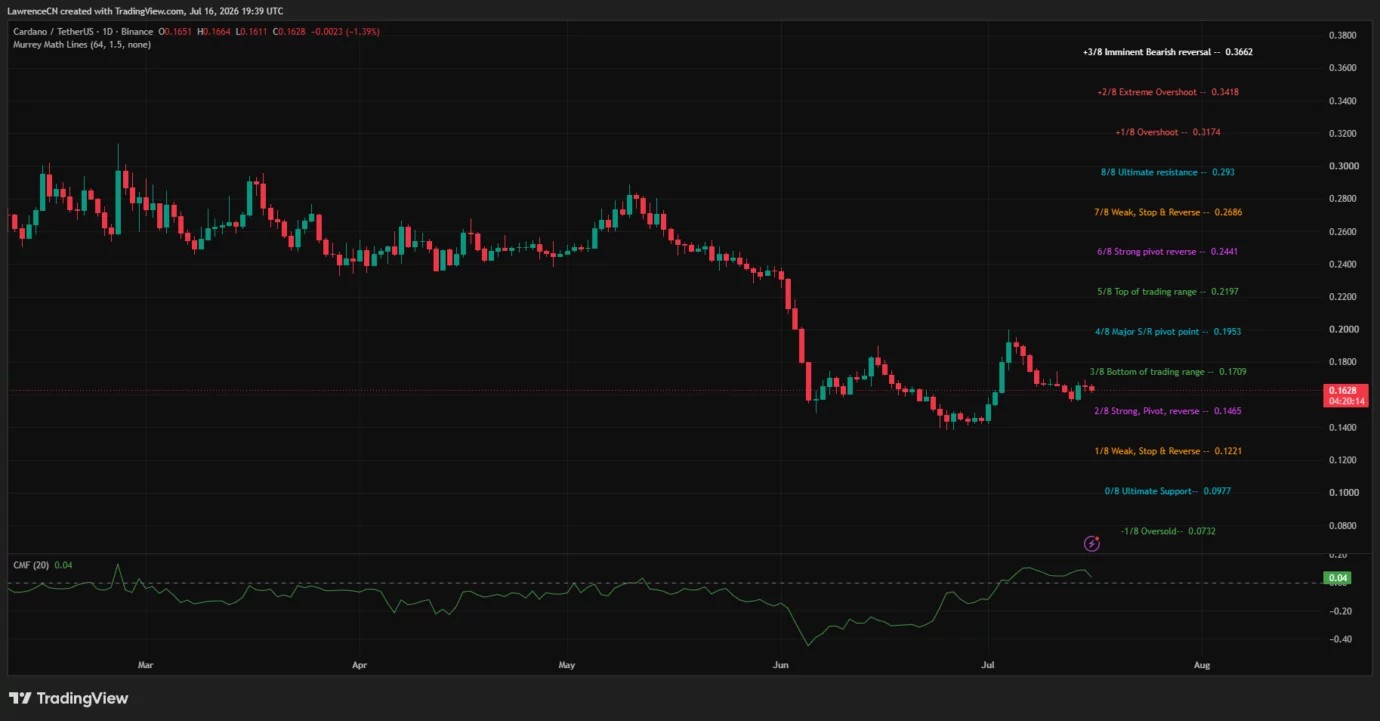Screen dimensions: 1380x721
Task: Select the 1/8 Weak, Stop & Reverse label
Action: (x=1168, y=451)
